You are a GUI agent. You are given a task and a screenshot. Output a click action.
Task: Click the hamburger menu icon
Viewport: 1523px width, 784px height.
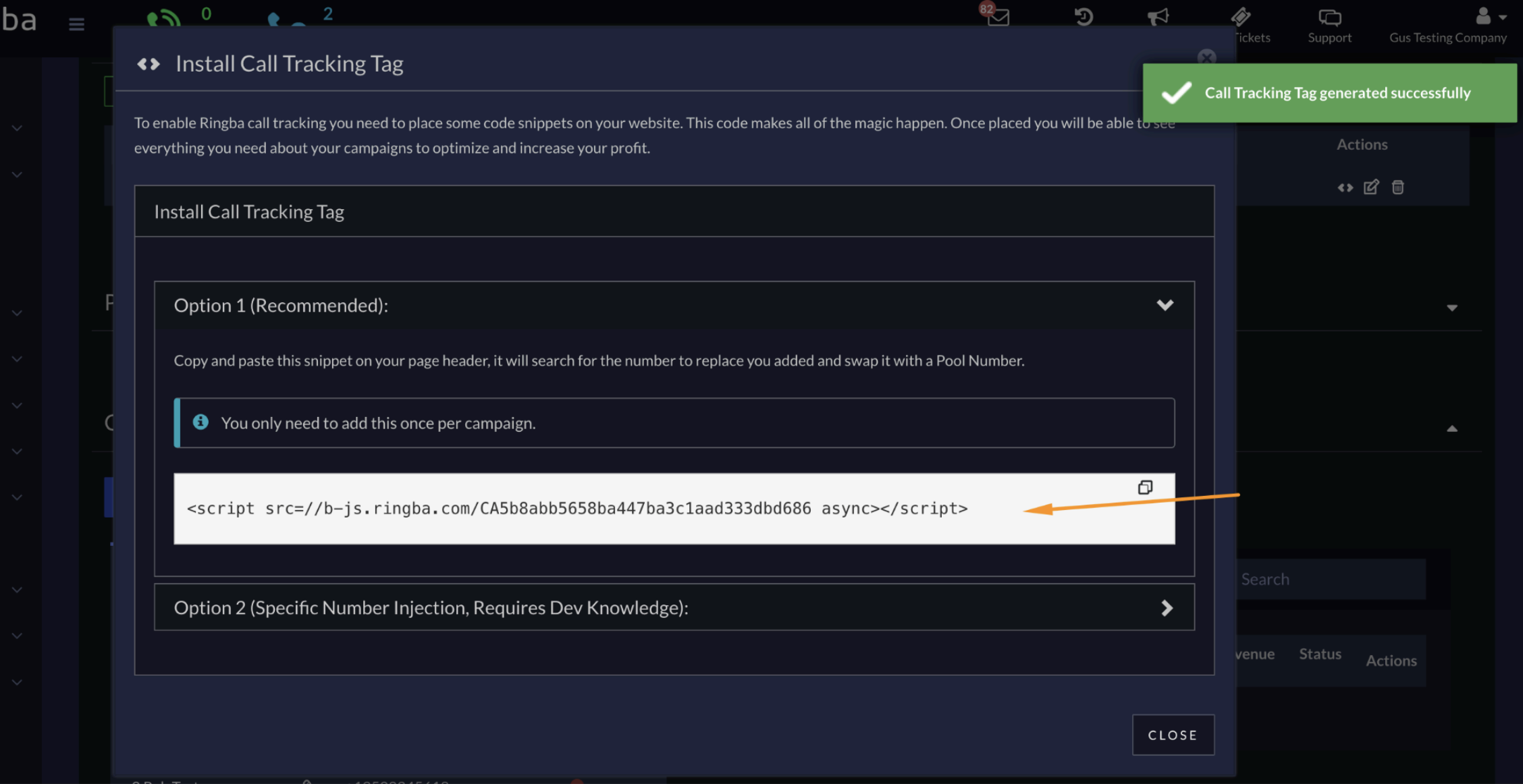tap(76, 24)
